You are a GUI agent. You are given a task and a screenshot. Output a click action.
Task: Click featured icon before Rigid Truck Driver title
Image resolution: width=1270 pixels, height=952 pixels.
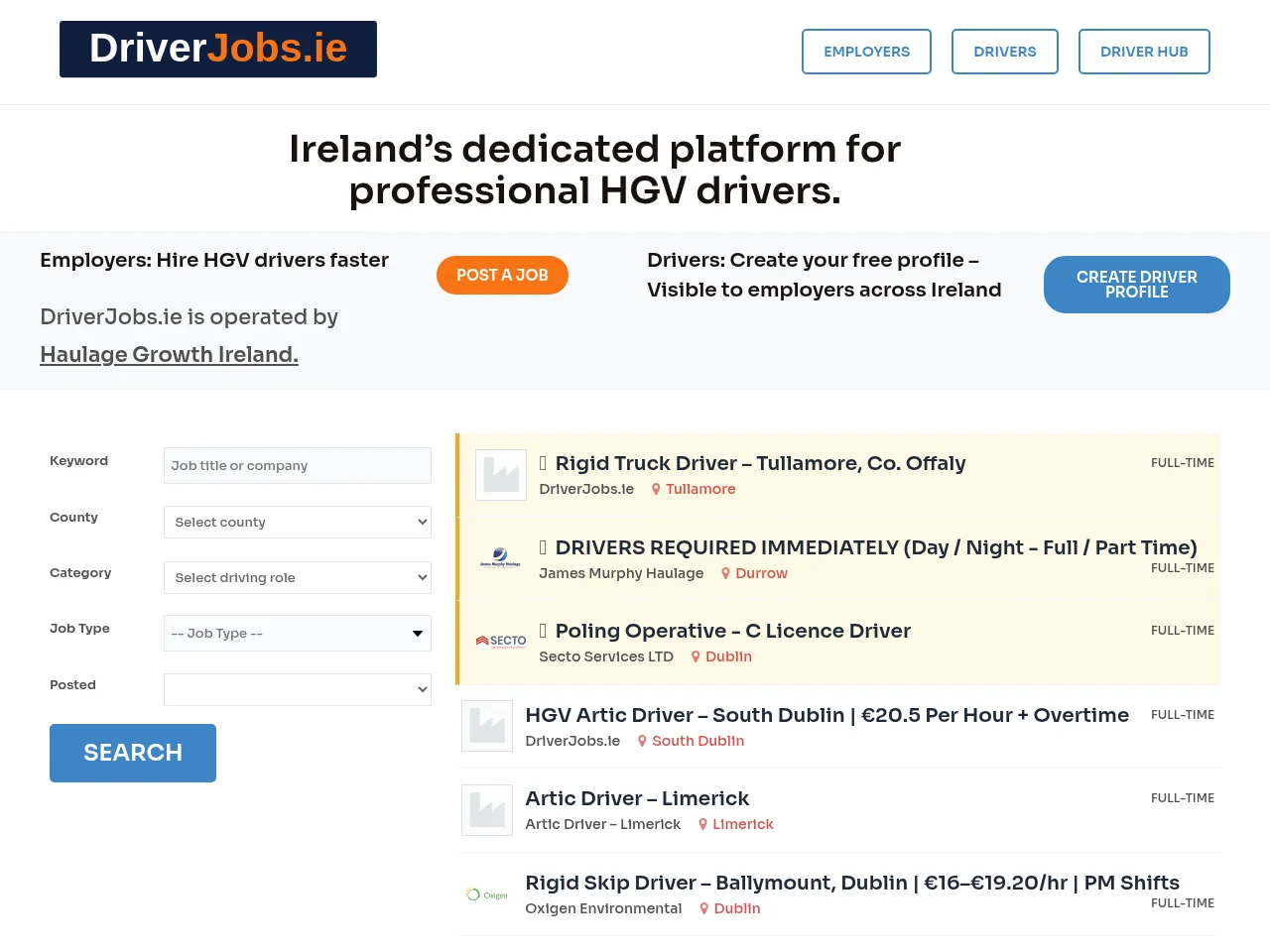point(543,463)
